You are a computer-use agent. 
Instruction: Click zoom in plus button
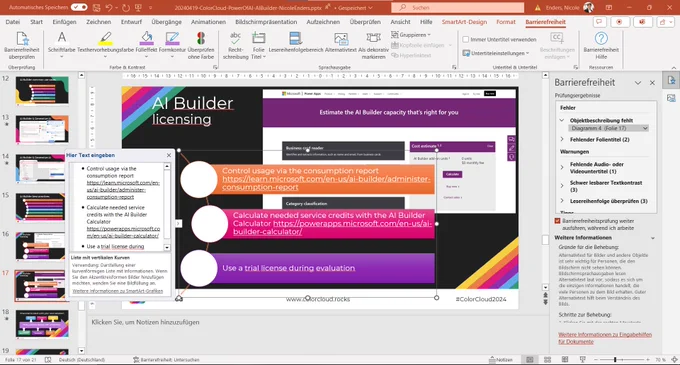tap(647, 360)
